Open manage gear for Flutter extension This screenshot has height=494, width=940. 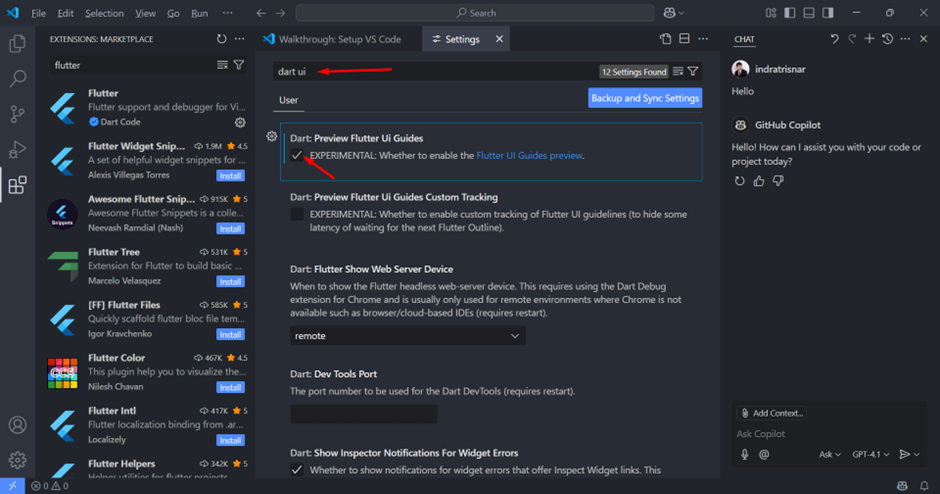pos(240,122)
